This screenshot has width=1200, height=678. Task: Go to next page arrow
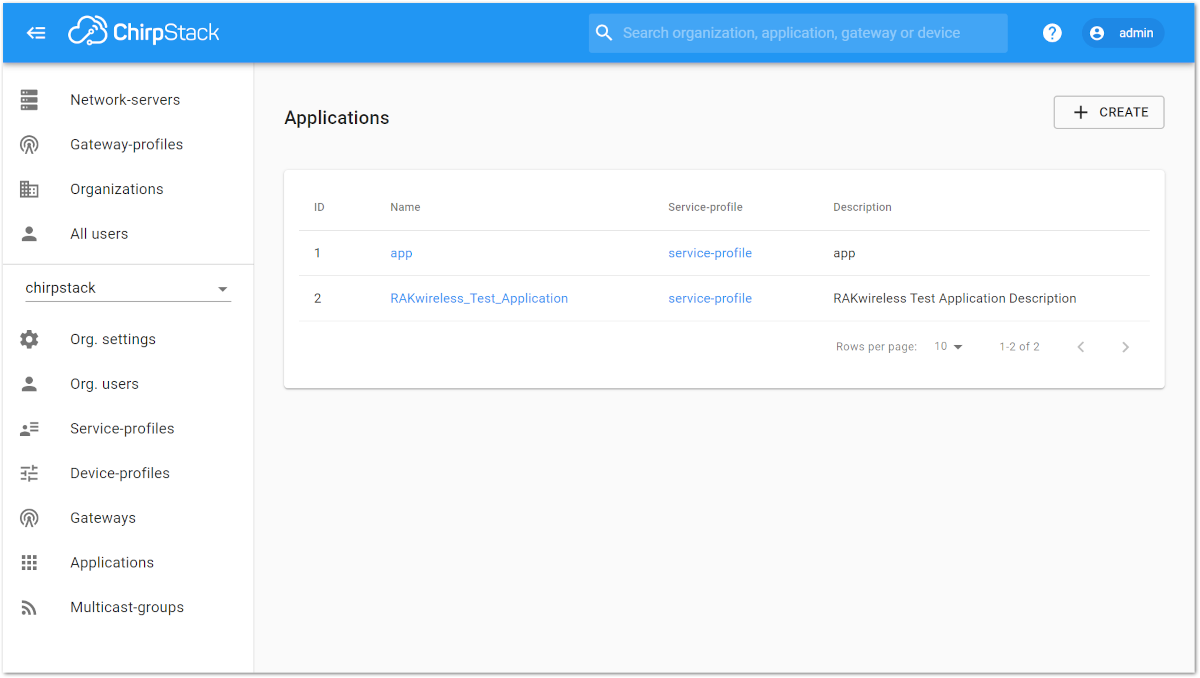[1125, 347]
